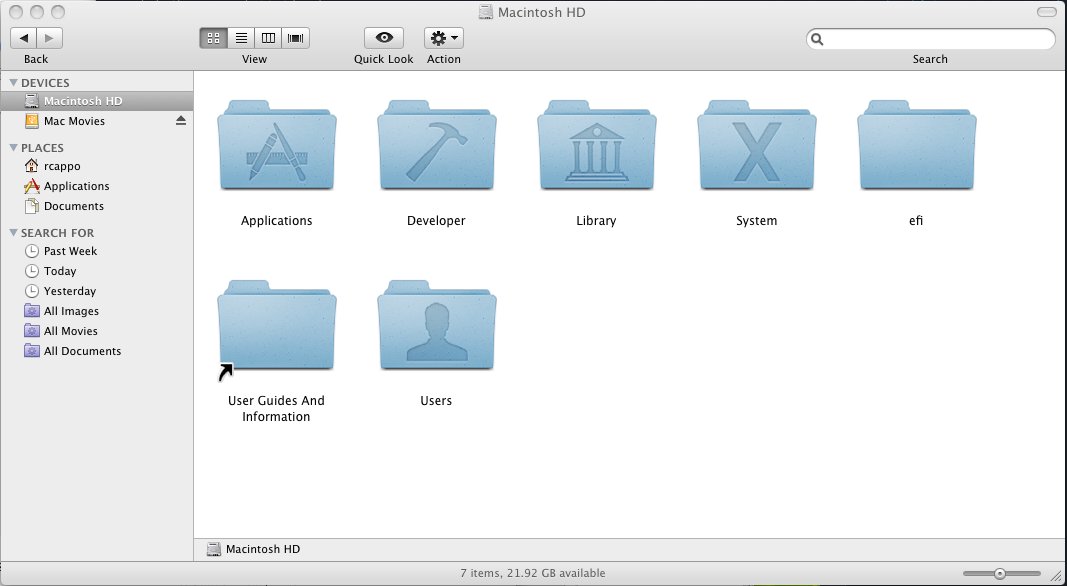The image size is (1067, 586).
Task: Open Documents in the sidebar
Action: tap(97, 206)
